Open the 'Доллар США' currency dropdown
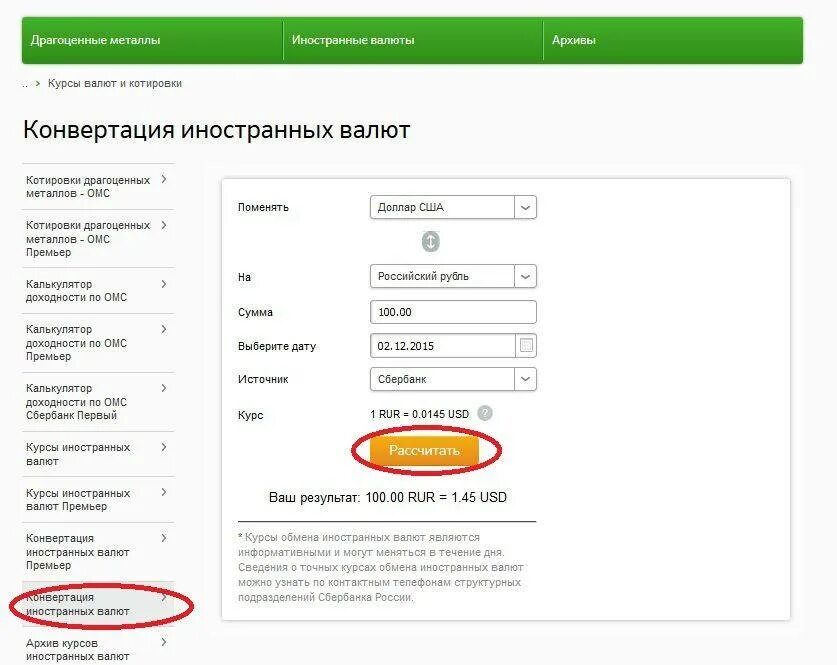This screenshot has height=665, width=837. [x=453, y=207]
